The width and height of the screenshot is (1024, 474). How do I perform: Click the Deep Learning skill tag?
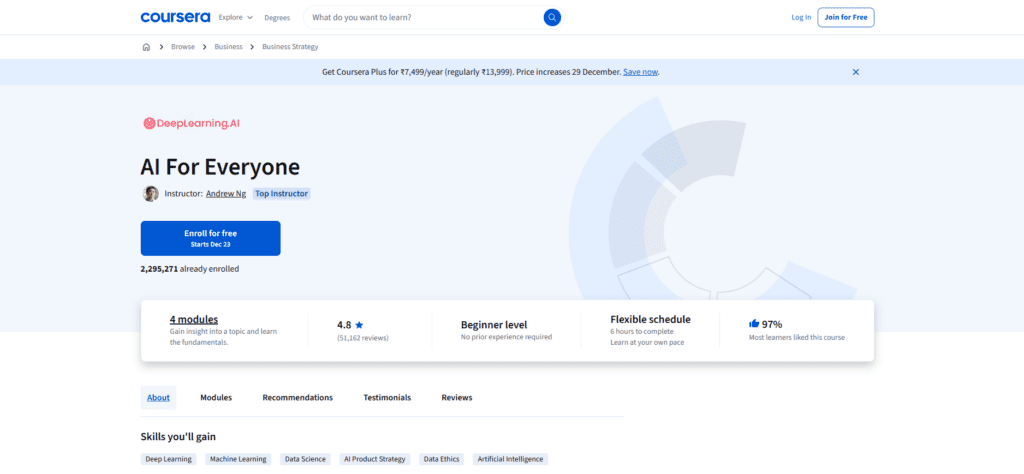click(x=168, y=459)
